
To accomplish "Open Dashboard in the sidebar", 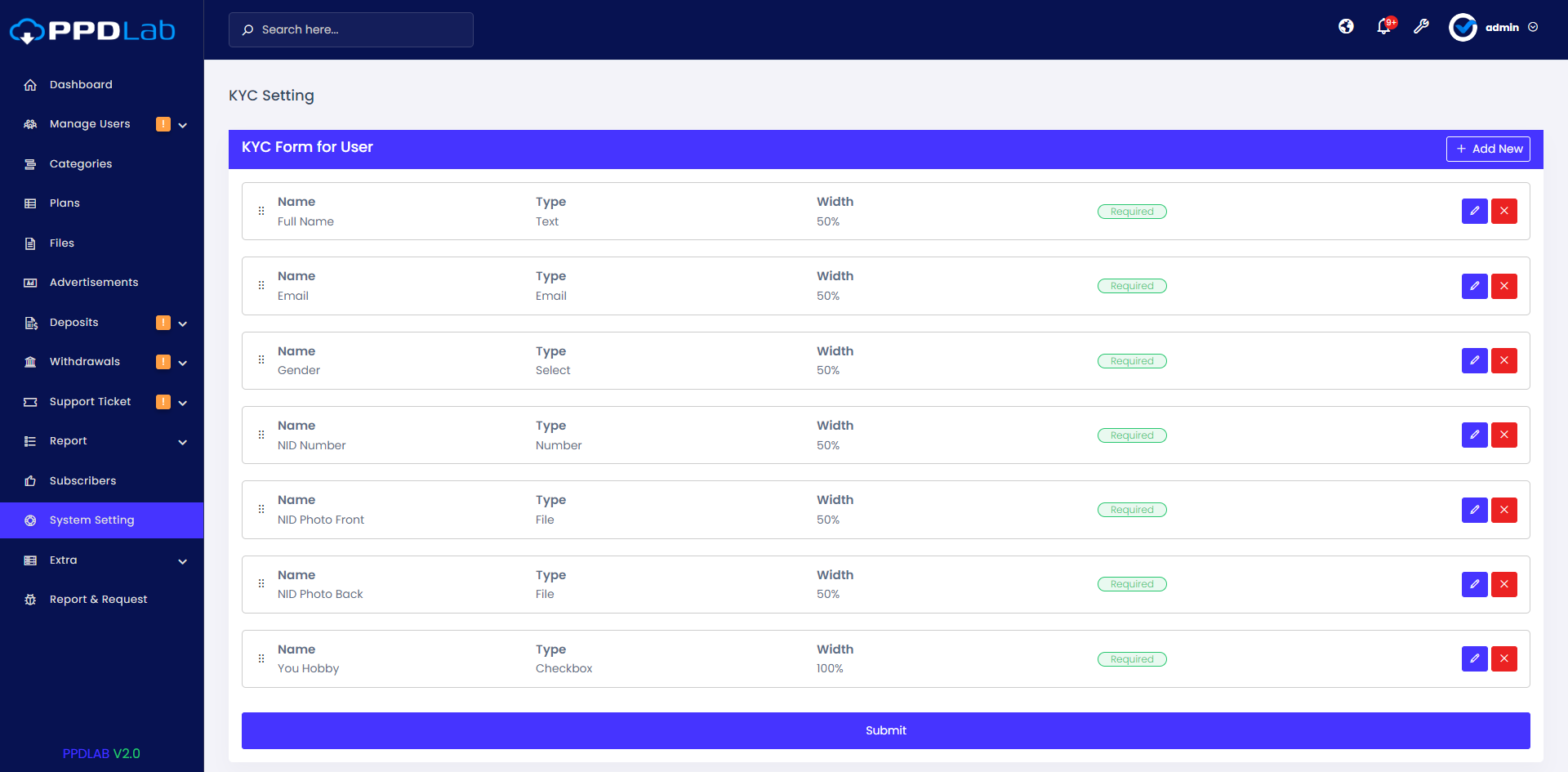I will (x=81, y=85).
